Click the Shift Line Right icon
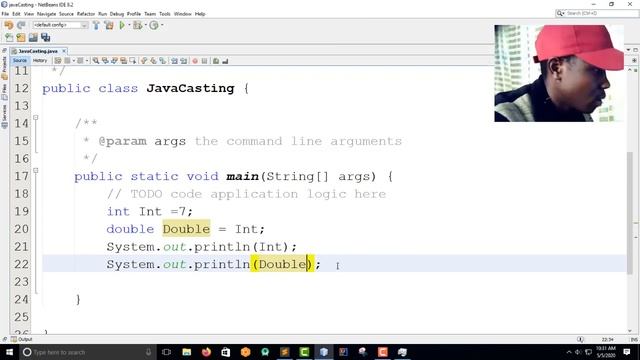640x360 pixels. (184, 61)
